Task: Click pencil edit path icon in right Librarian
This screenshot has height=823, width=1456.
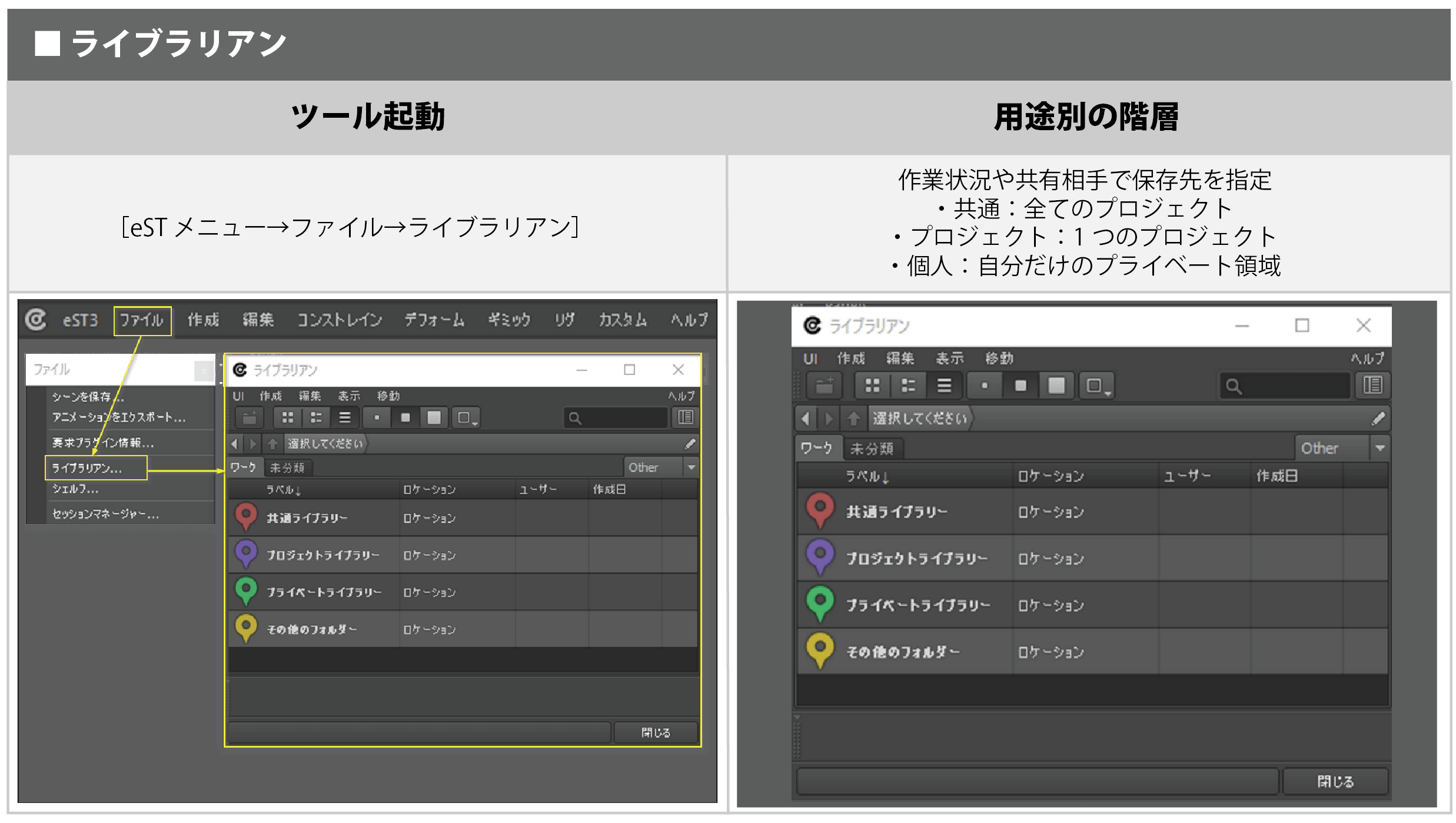Action: (1378, 419)
